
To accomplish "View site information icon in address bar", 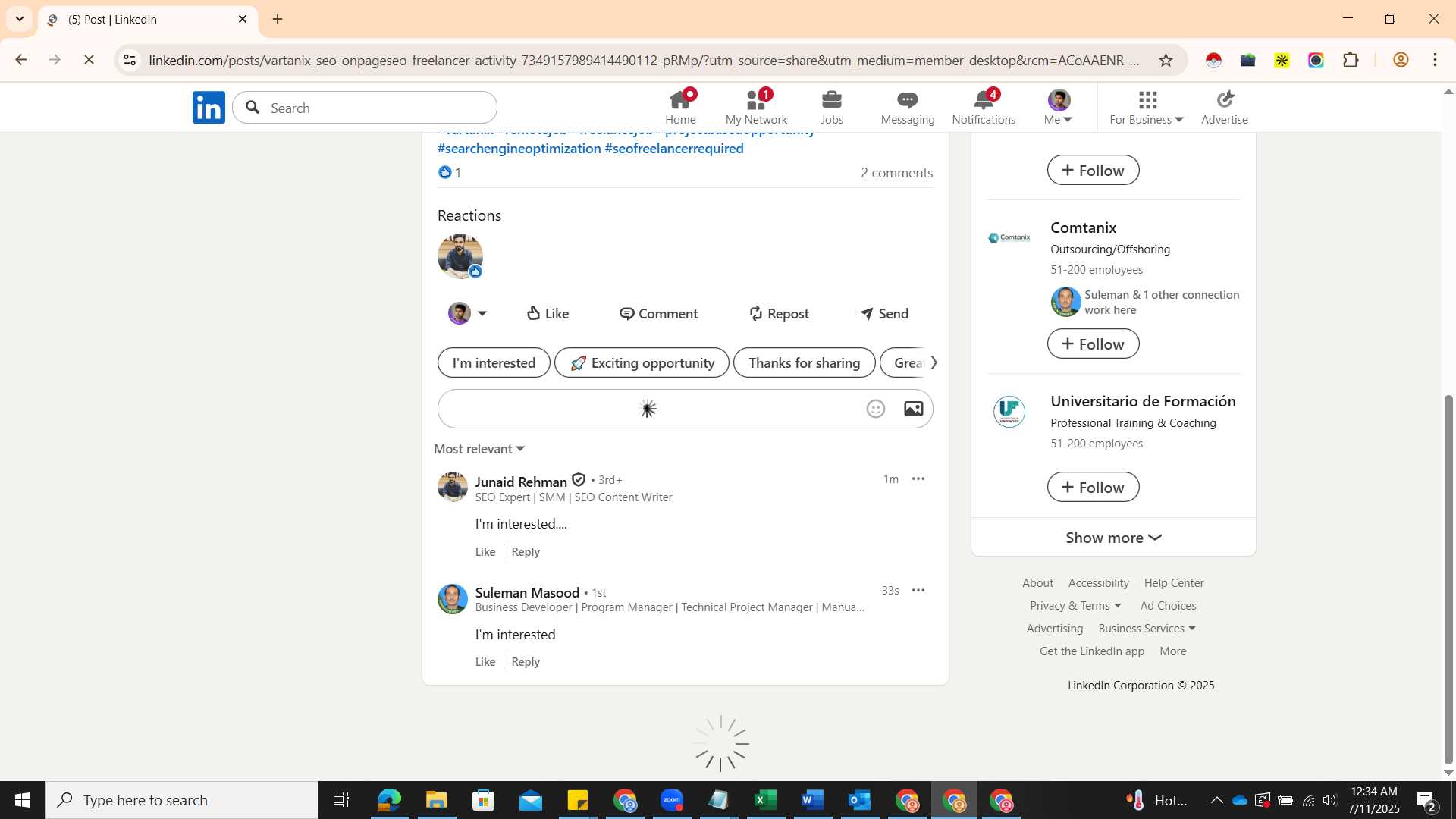I will [130, 60].
